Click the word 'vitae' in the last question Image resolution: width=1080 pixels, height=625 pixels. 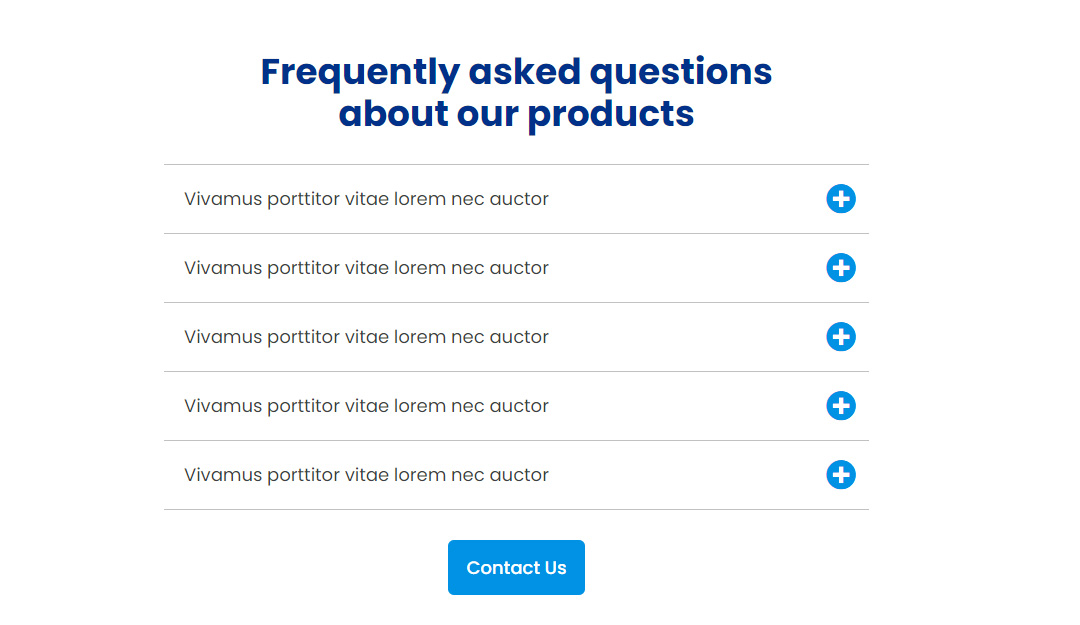click(x=366, y=475)
